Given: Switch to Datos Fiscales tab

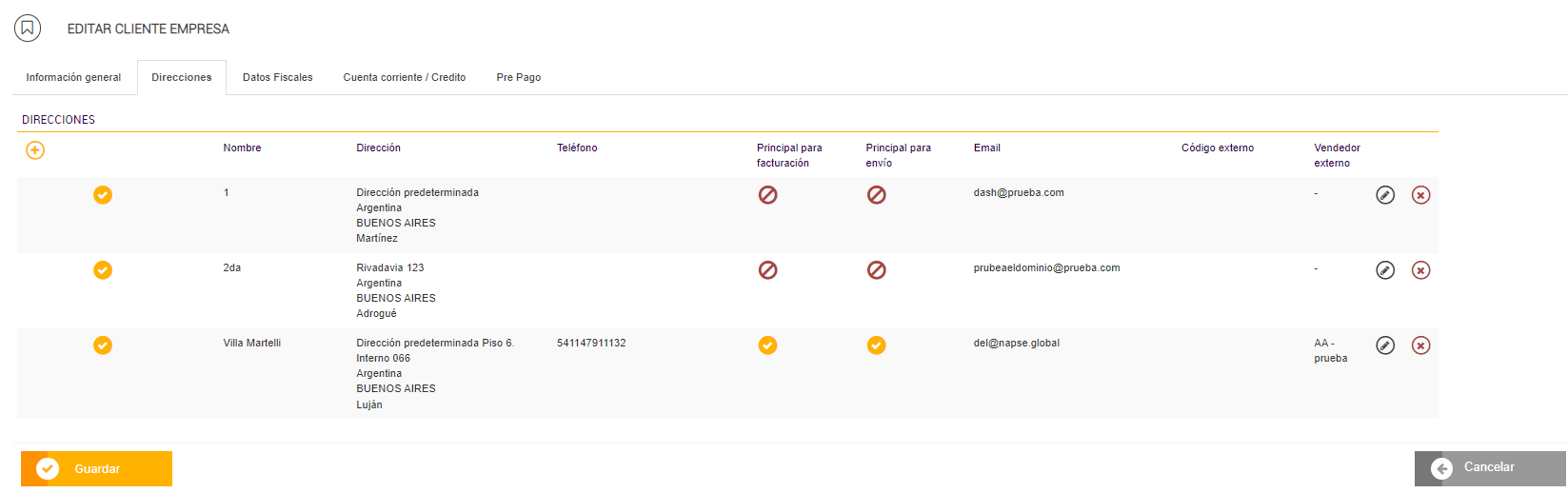Looking at the screenshot, I should click(277, 77).
